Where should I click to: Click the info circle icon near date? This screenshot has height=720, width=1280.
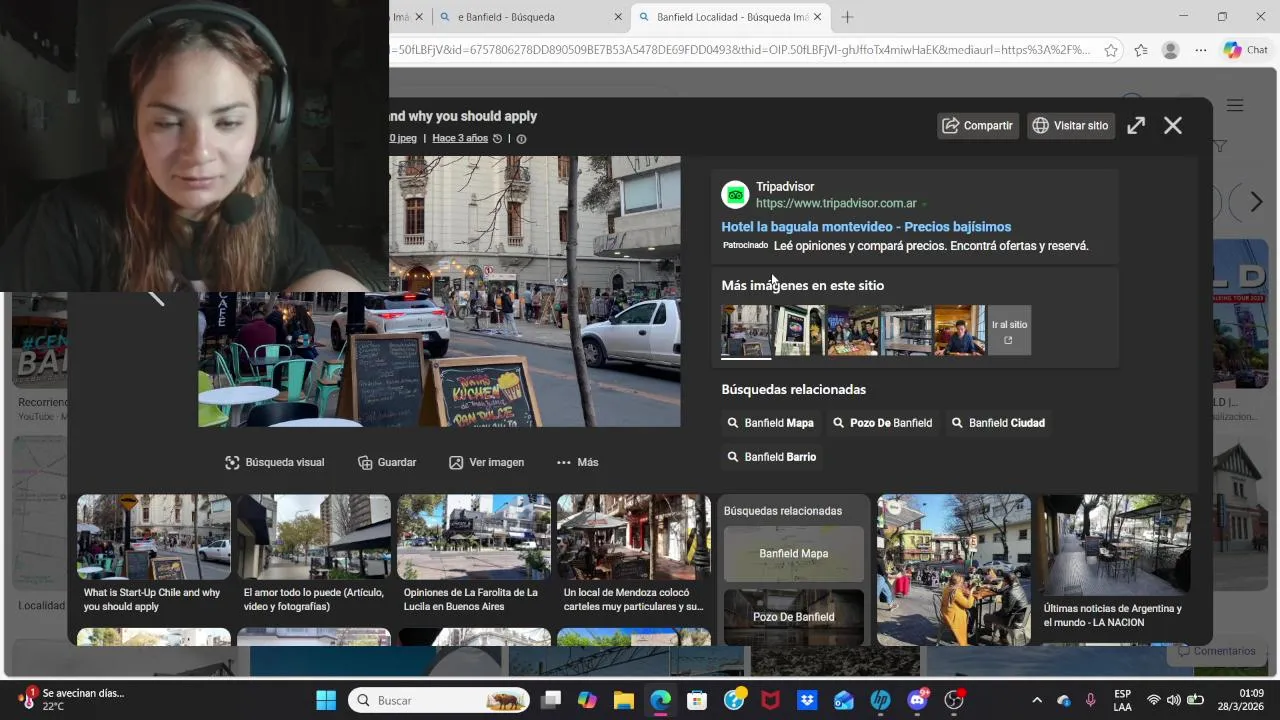coord(521,139)
